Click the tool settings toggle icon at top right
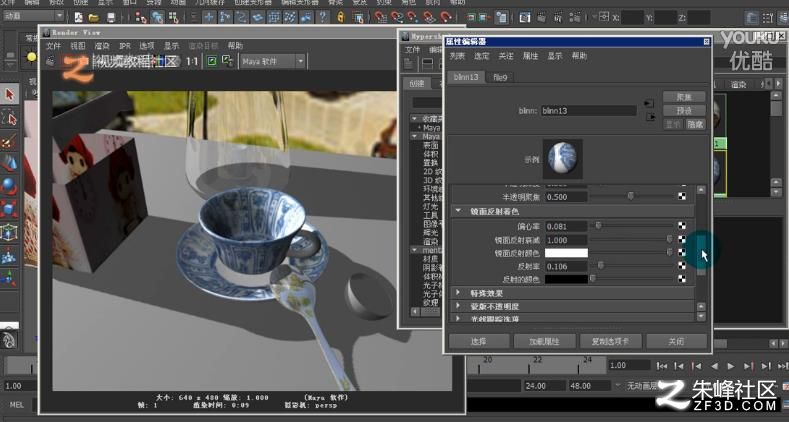The width and height of the screenshot is (789, 422). 768,18
